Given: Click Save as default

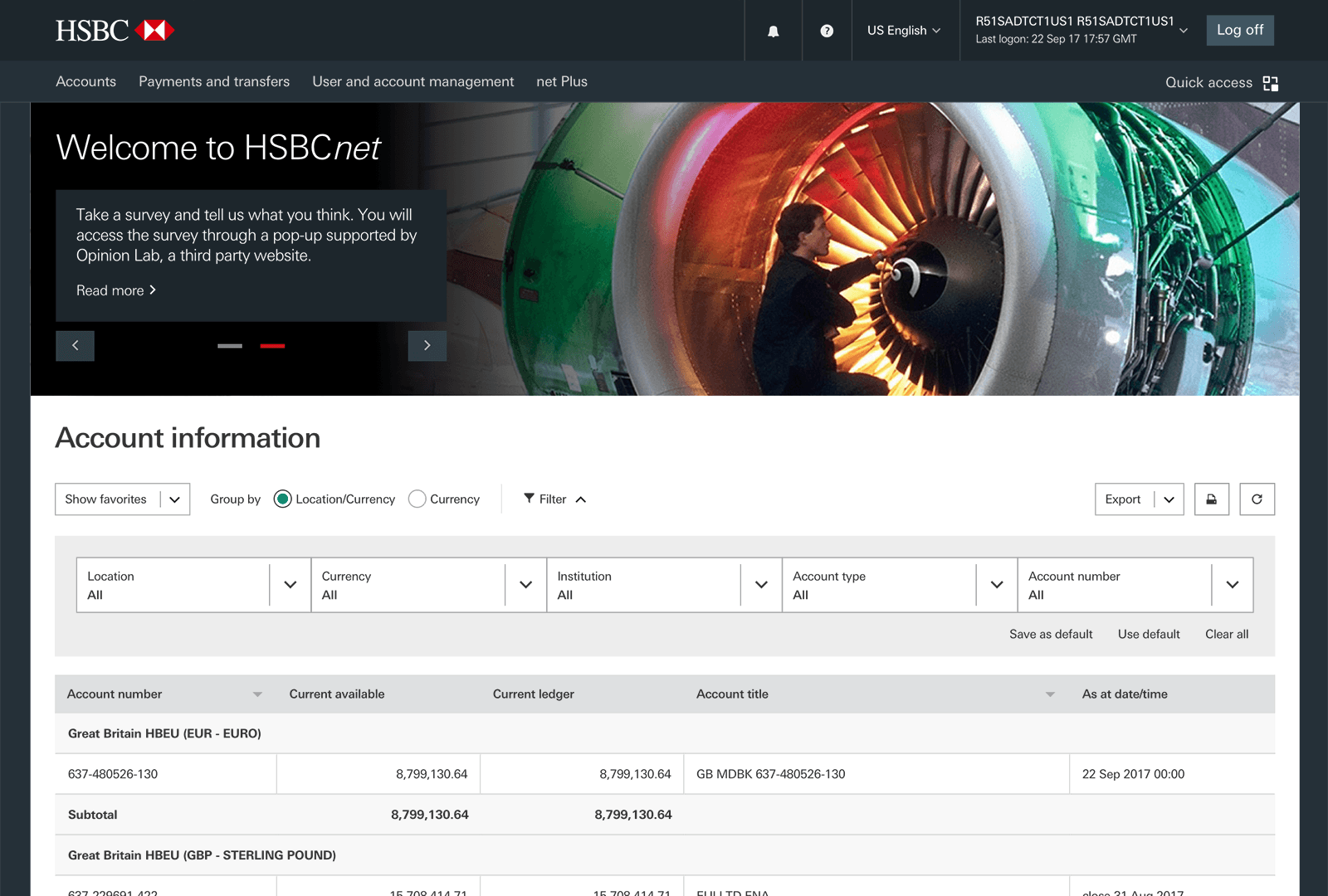Looking at the screenshot, I should pos(1051,634).
